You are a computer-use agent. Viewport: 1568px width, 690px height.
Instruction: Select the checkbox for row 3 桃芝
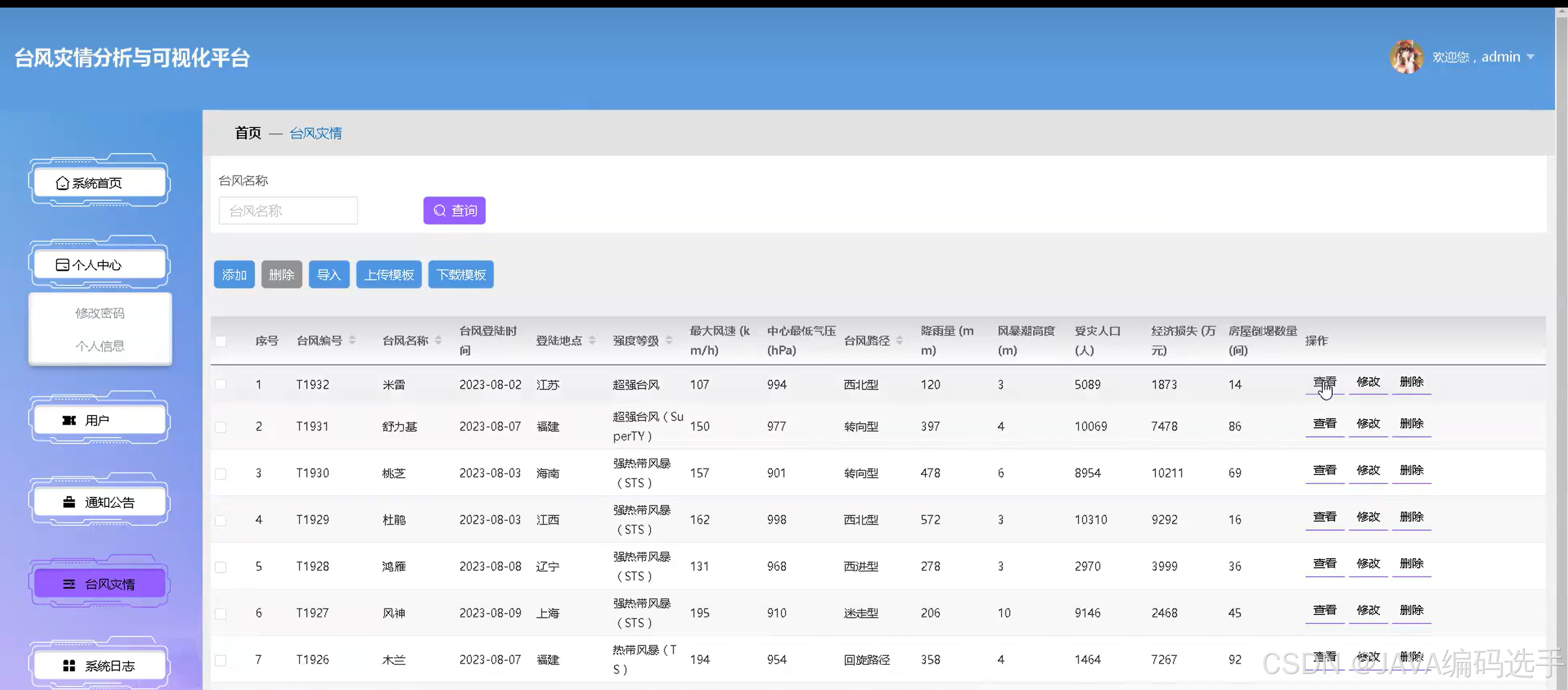(x=221, y=473)
